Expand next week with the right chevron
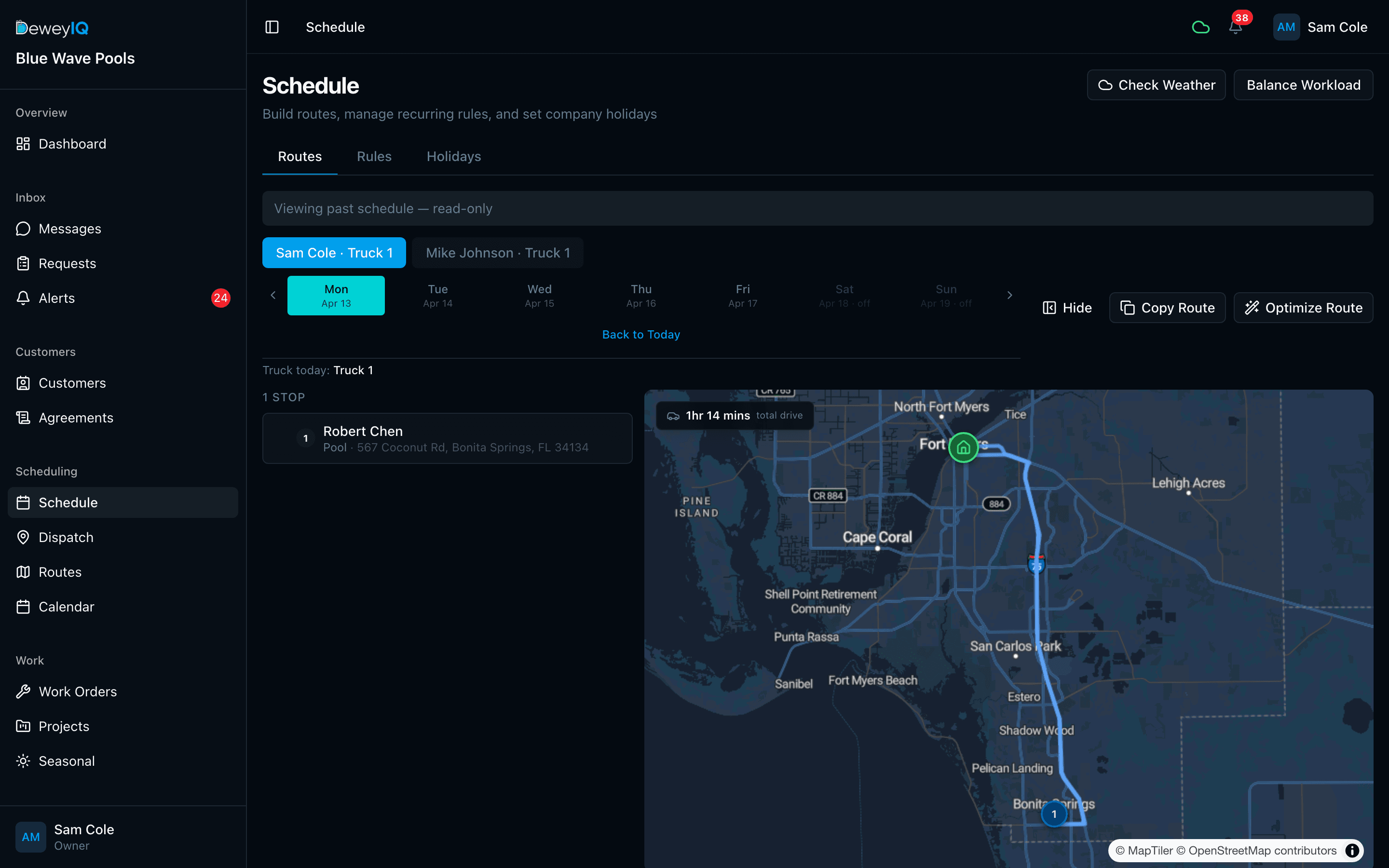The width and height of the screenshot is (1389, 868). [x=1010, y=295]
